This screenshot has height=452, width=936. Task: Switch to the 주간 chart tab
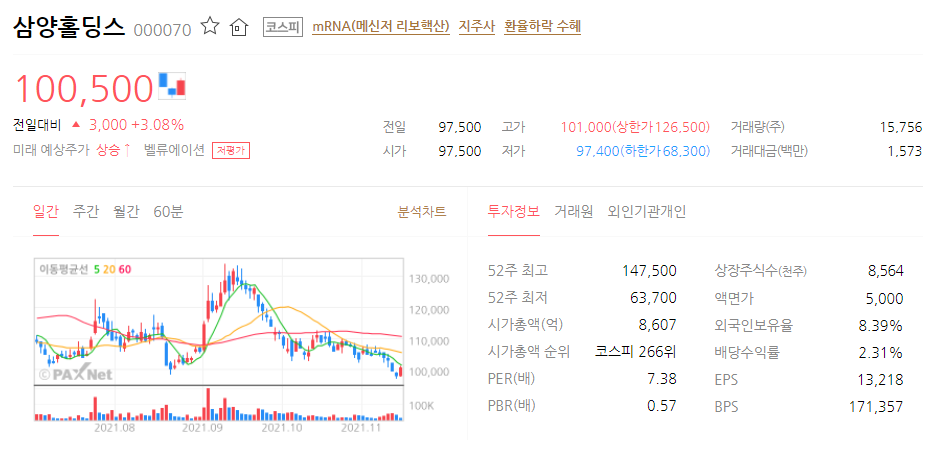click(x=86, y=211)
